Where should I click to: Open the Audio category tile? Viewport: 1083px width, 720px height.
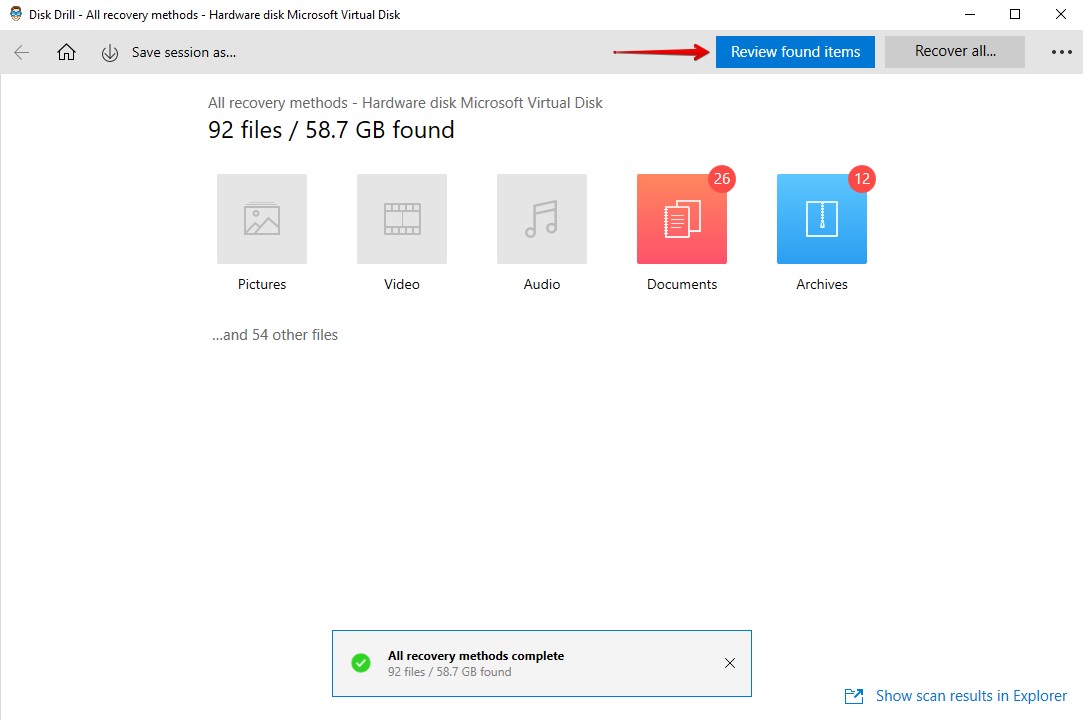[542, 219]
